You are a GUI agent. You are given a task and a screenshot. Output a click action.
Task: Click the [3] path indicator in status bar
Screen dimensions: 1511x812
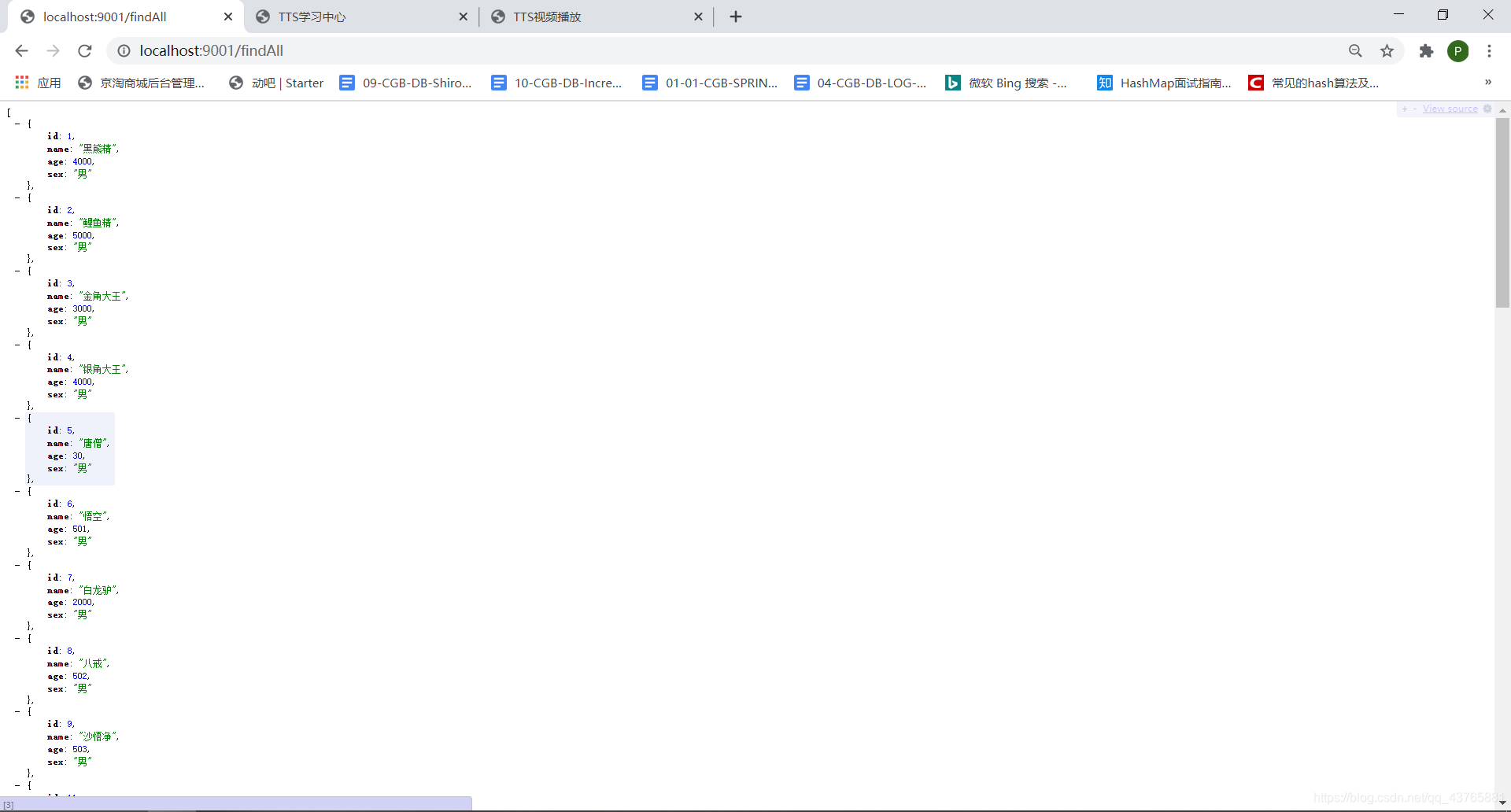9,805
